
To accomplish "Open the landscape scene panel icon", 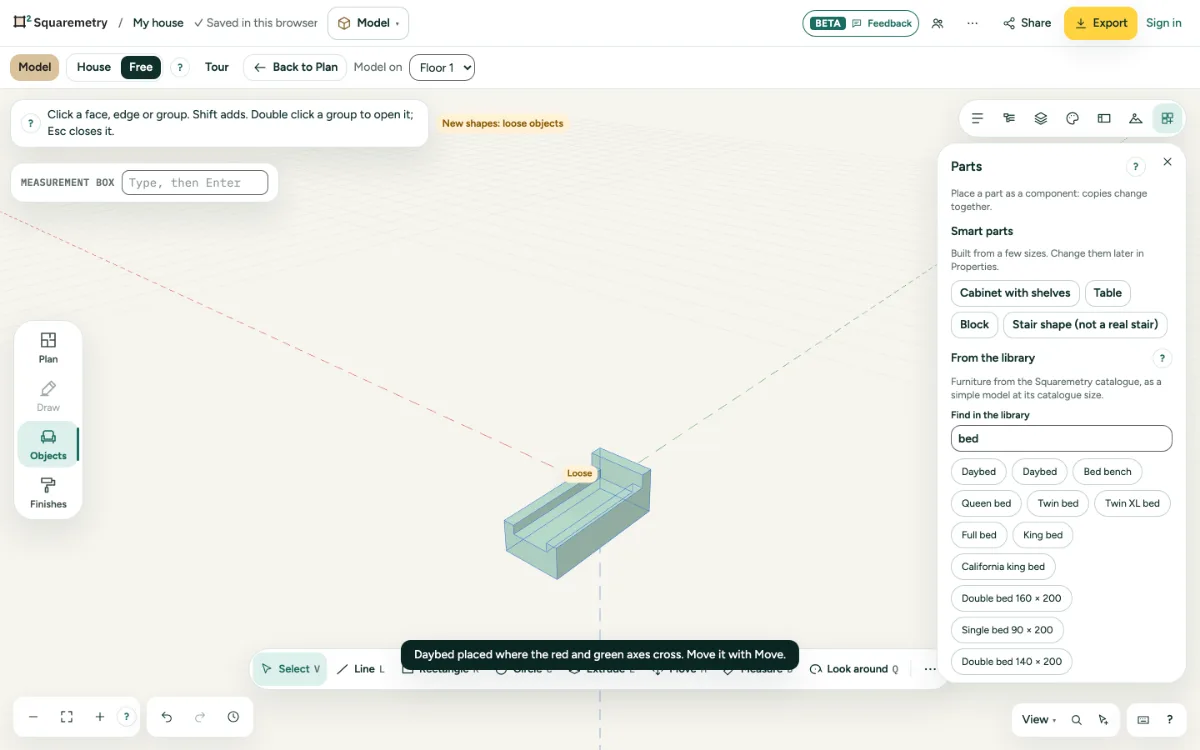I will (x=1135, y=118).
